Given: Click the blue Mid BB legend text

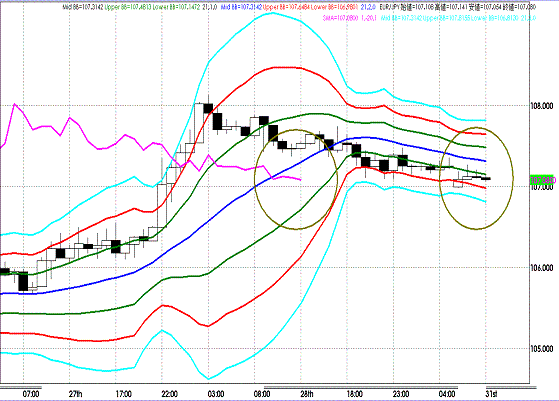Looking at the screenshot, I should (x=241, y=7).
